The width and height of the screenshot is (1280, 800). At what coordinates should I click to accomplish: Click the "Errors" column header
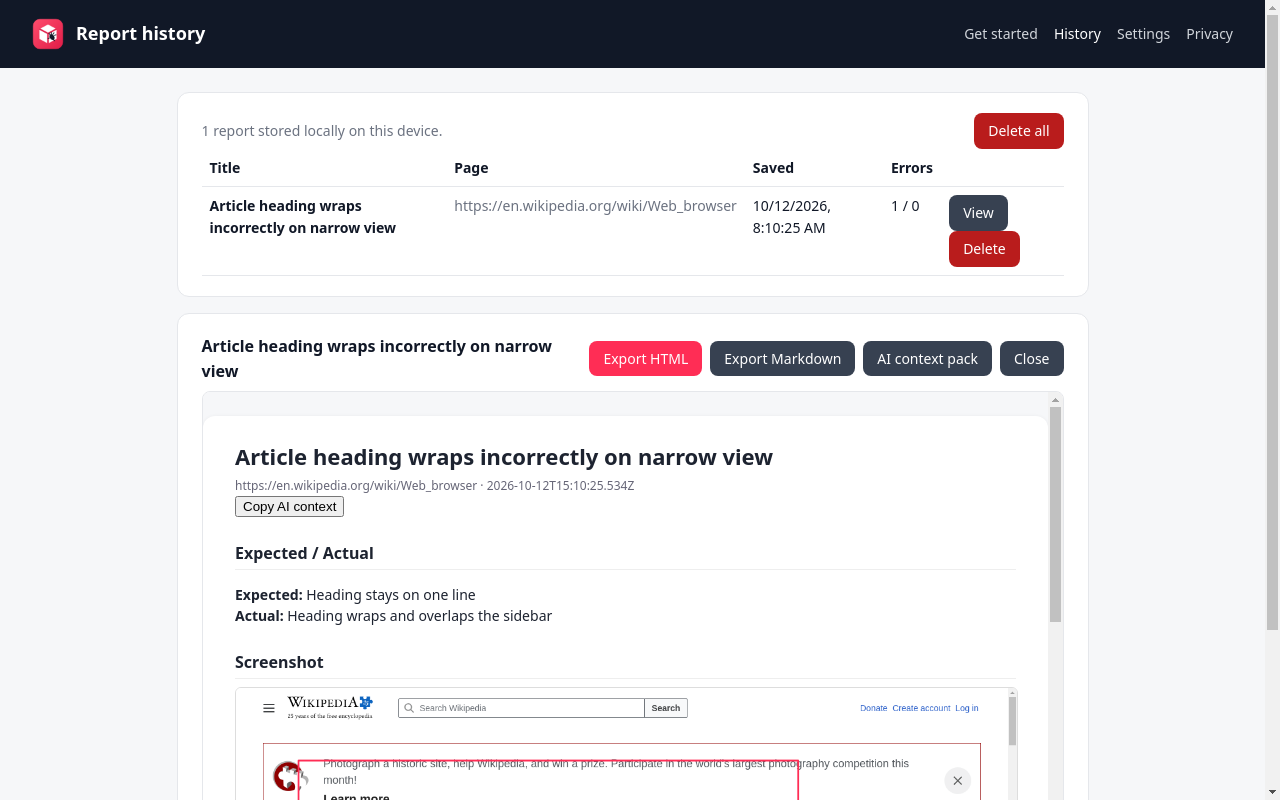click(x=912, y=168)
